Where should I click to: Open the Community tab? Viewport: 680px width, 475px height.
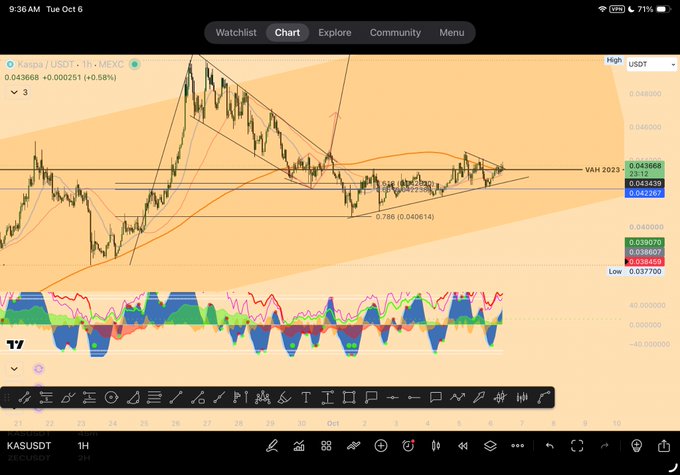click(x=395, y=33)
